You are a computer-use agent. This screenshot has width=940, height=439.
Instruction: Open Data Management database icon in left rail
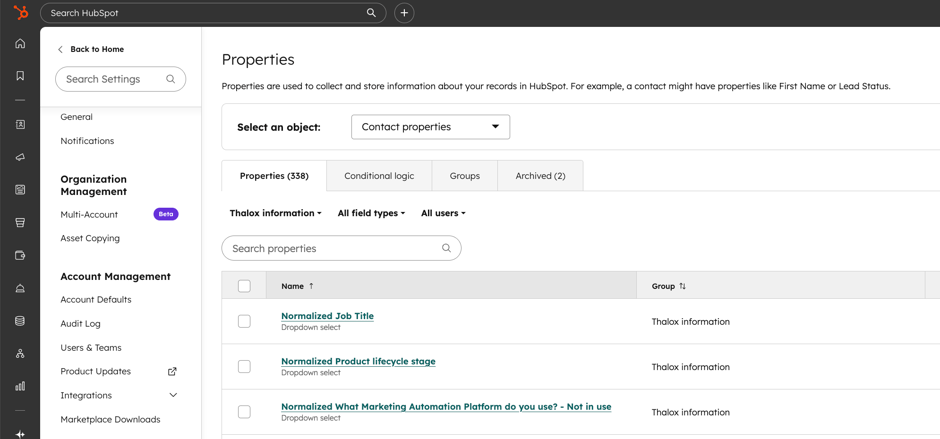point(20,321)
